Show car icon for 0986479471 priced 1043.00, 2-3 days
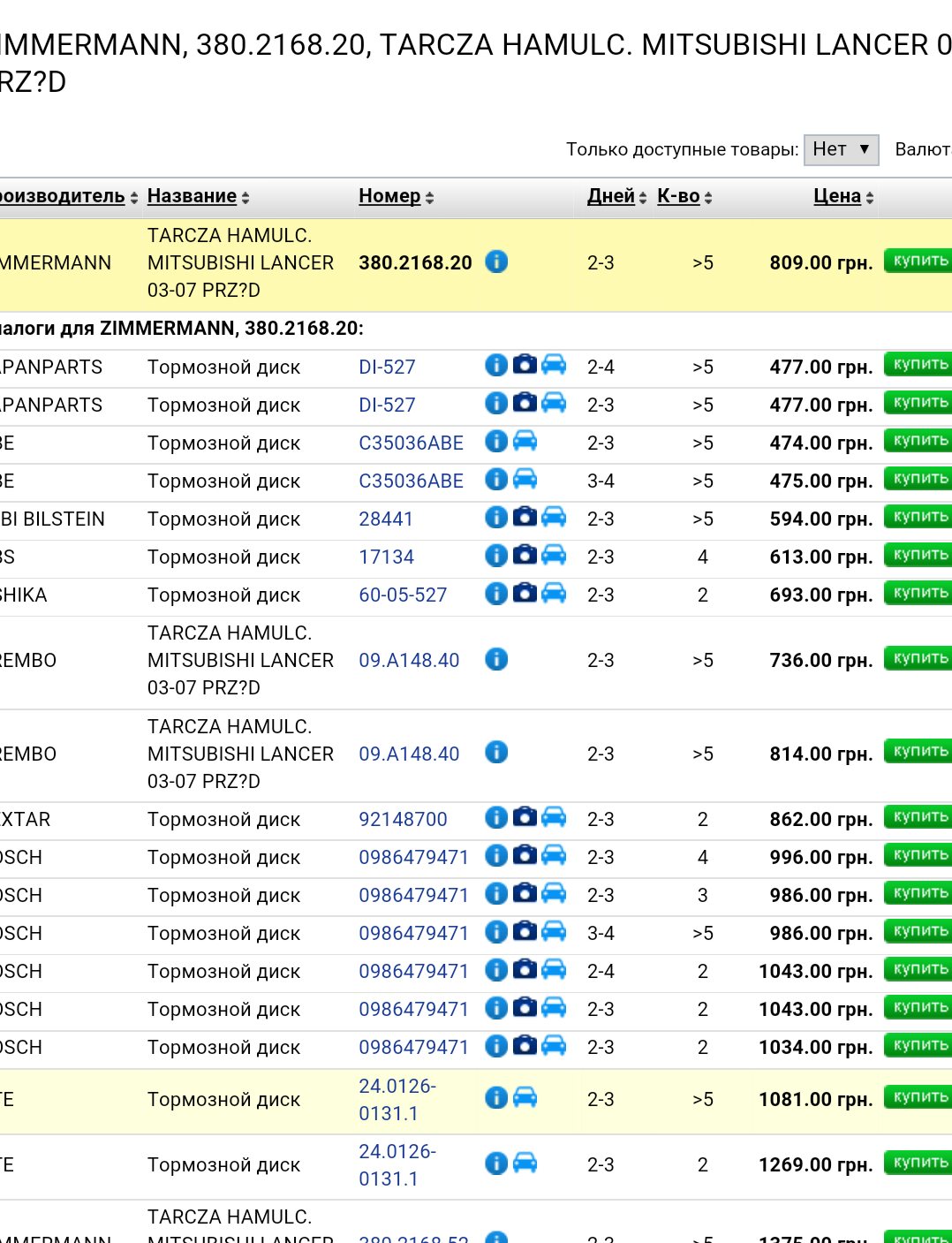952x1243 pixels. pyautogui.click(x=554, y=1007)
